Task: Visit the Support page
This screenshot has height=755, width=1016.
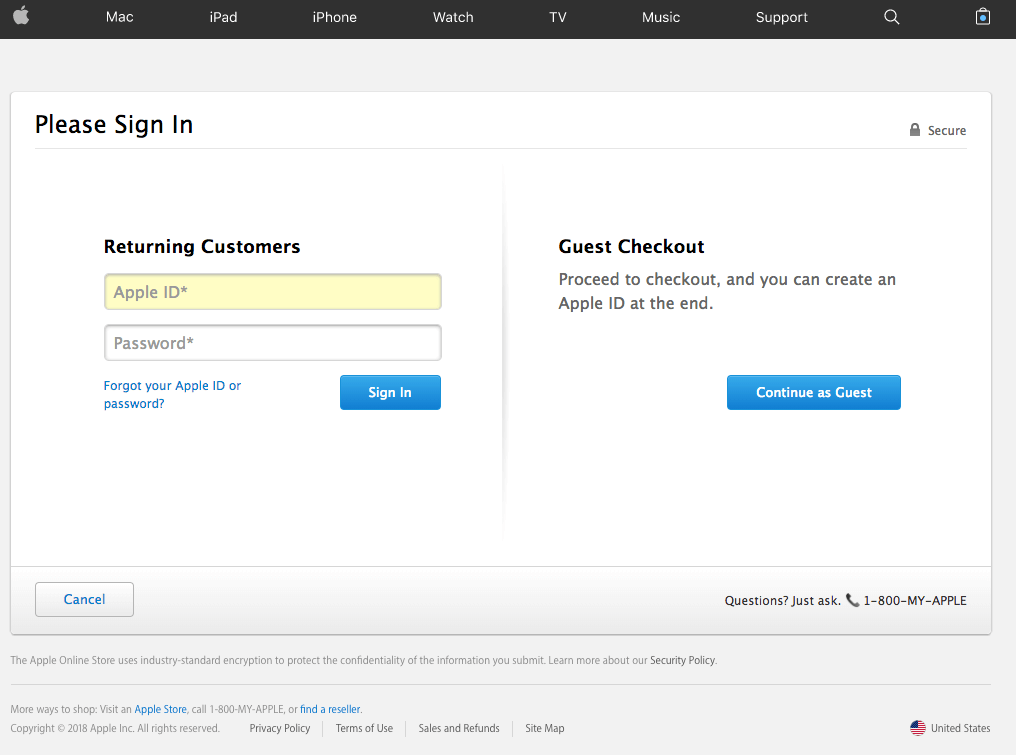Action: [782, 17]
